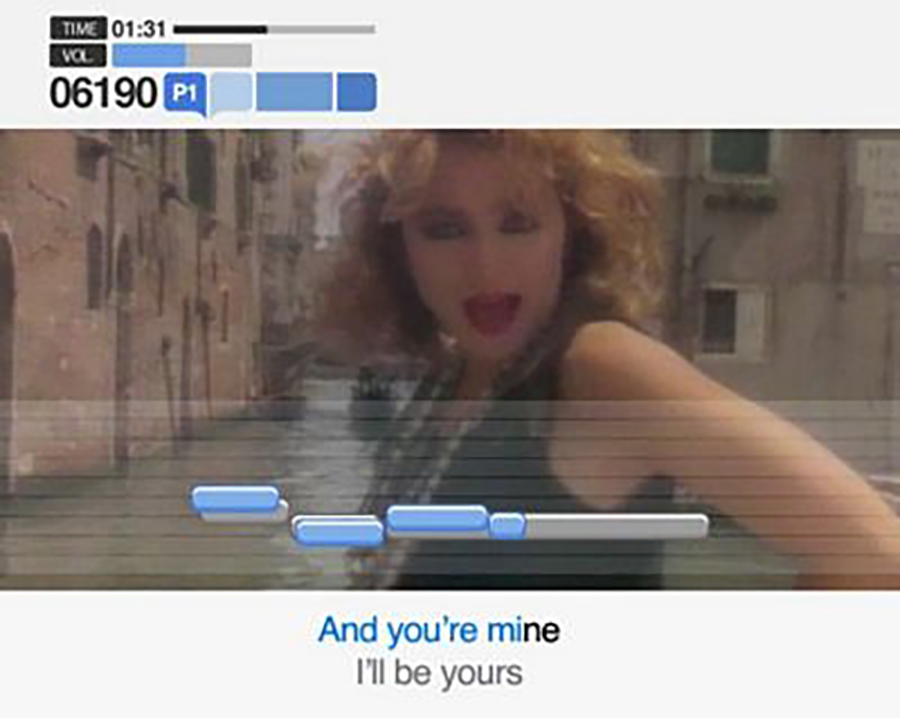
Task: Select the lightest blue score block
Action: click(x=231, y=92)
